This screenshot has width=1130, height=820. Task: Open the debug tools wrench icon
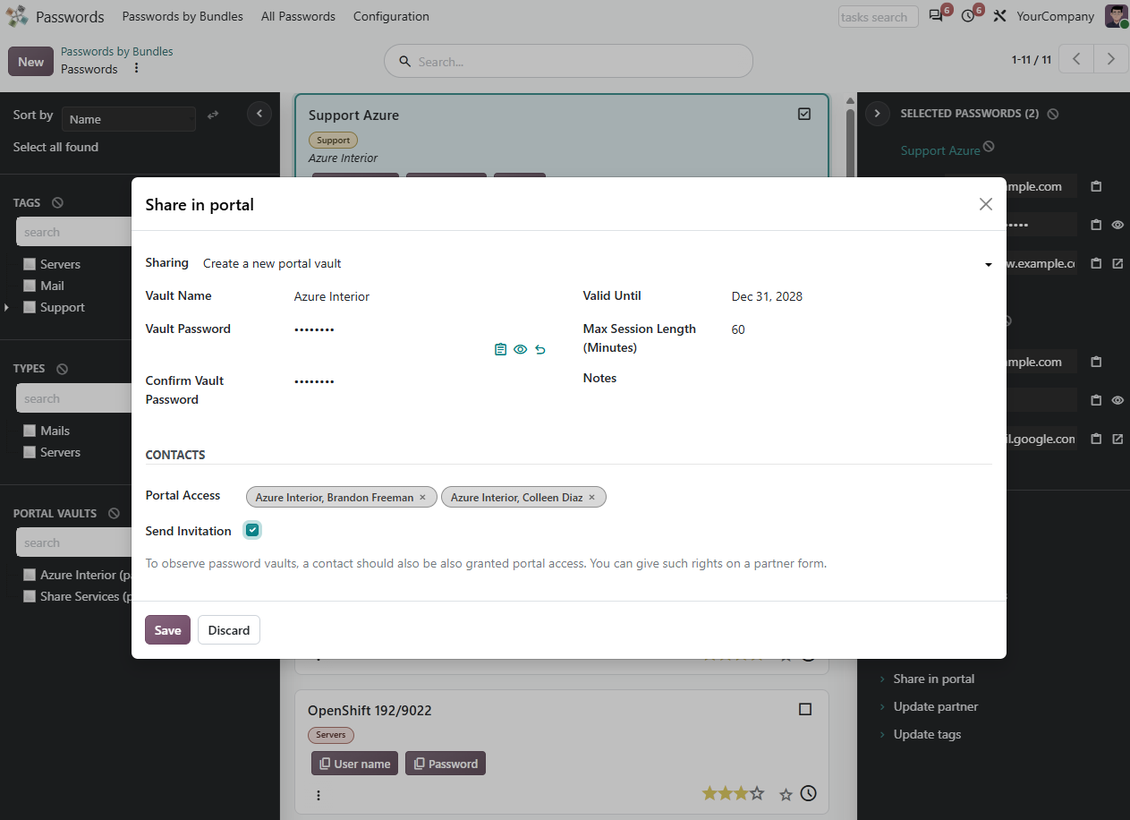tap(999, 16)
